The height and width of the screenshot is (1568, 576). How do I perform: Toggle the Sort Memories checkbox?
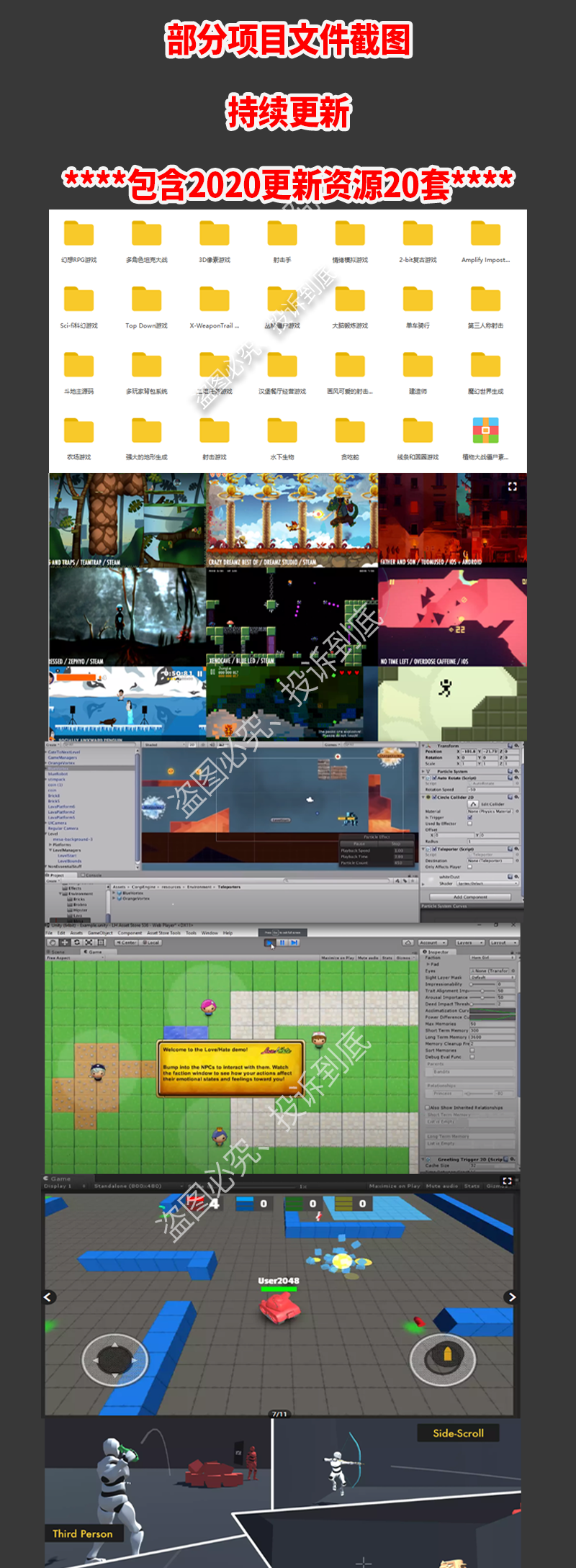pyautogui.click(x=472, y=1050)
